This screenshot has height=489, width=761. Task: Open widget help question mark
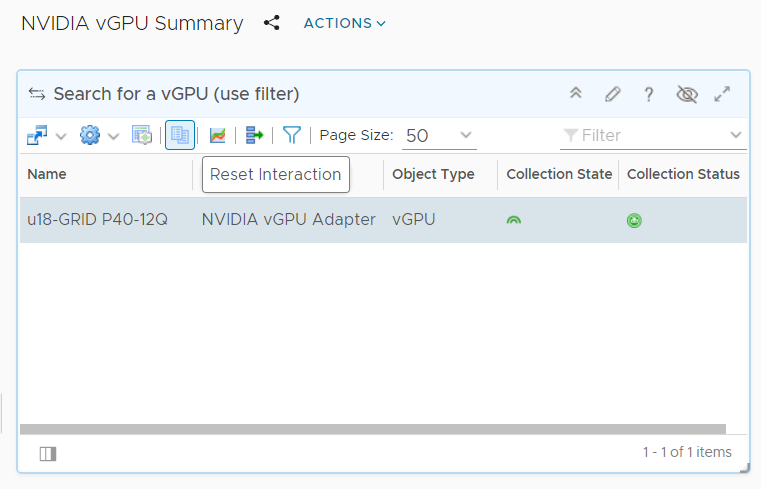649,94
